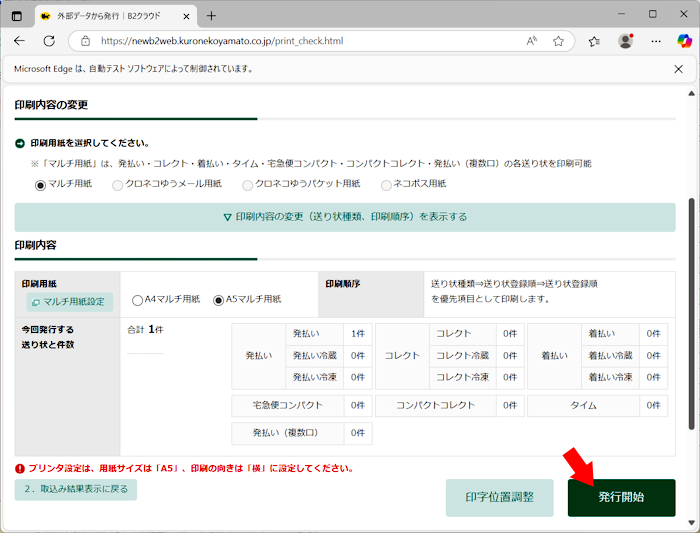Close the B2クラウド tab

tap(186, 17)
